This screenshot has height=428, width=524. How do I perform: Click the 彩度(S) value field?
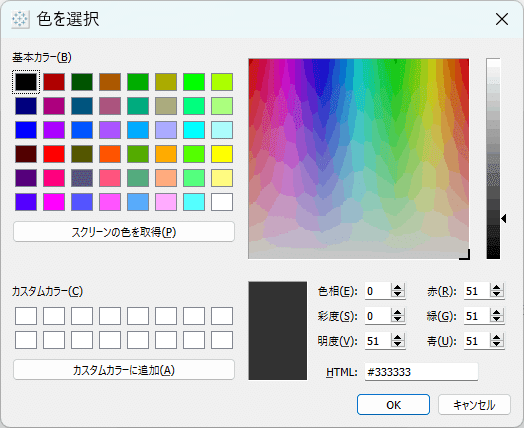[x=378, y=316]
